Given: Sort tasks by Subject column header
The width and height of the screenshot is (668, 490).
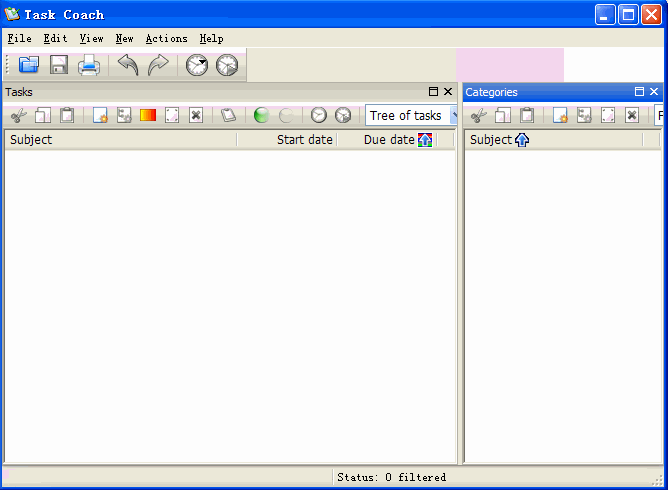Looking at the screenshot, I should (x=121, y=140).
